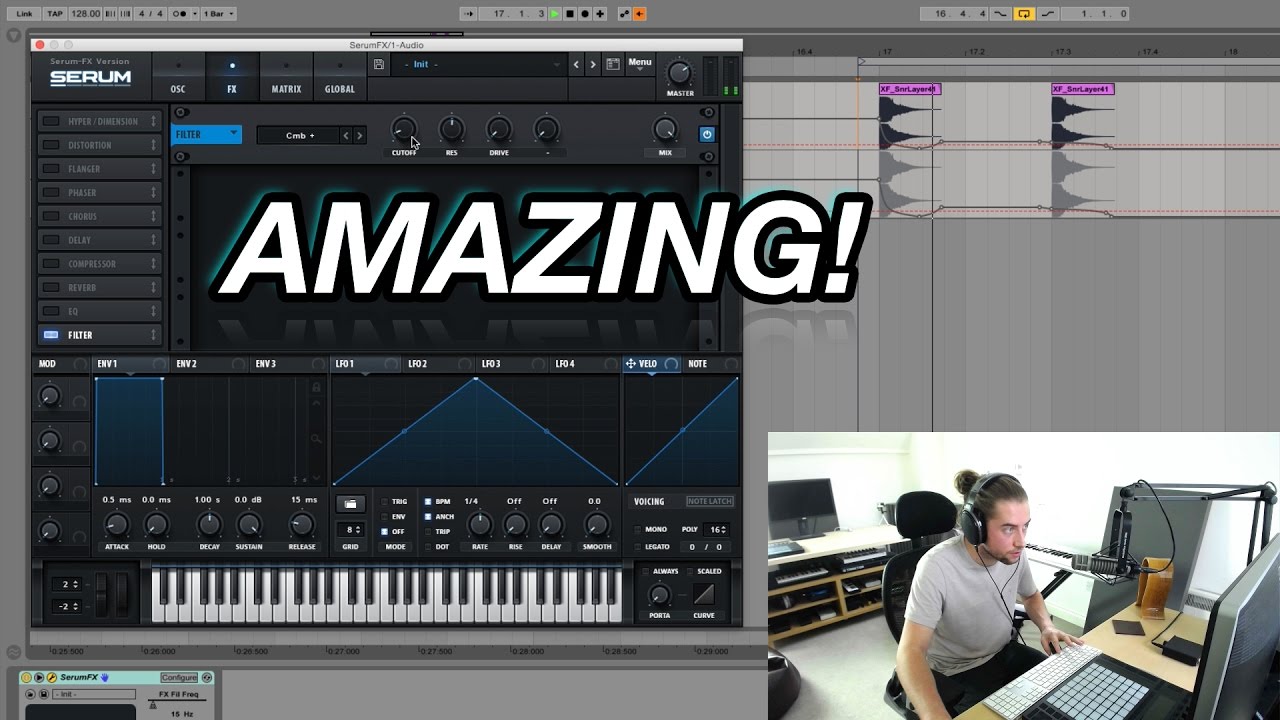This screenshot has height=720, width=1280.
Task: Open the Init preset name dropdown
Action: [x=481, y=64]
